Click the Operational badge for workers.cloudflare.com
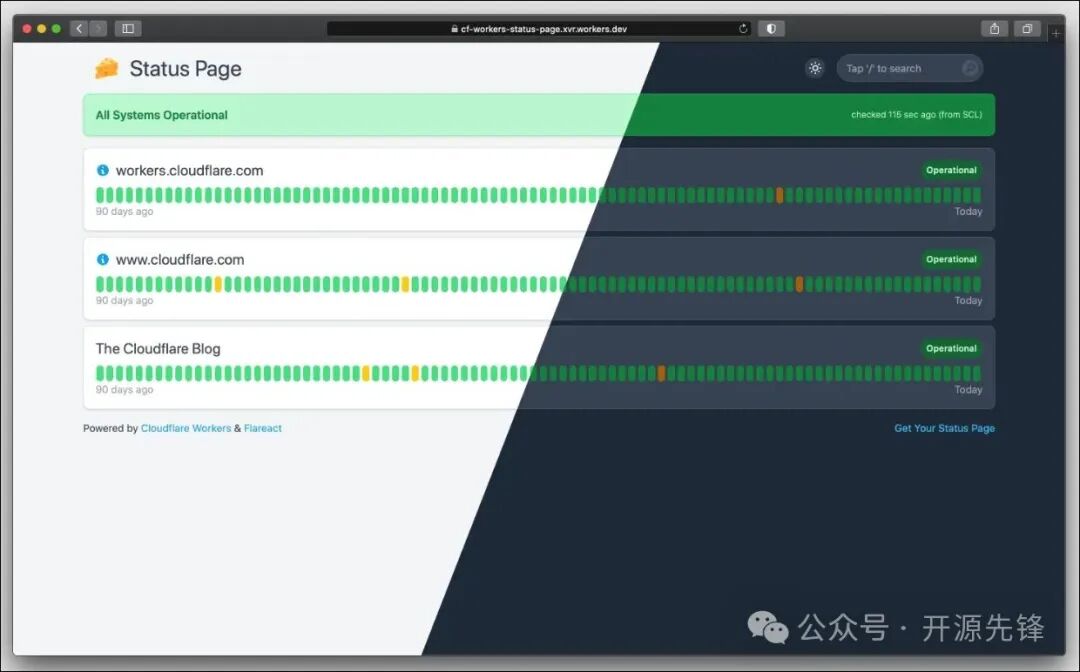This screenshot has height=672, width=1080. pyautogui.click(x=951, y=170)
